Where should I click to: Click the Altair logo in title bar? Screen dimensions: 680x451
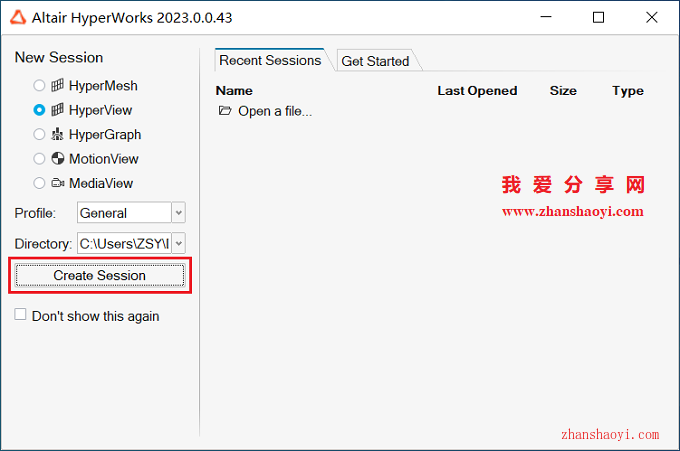(18, 17)
